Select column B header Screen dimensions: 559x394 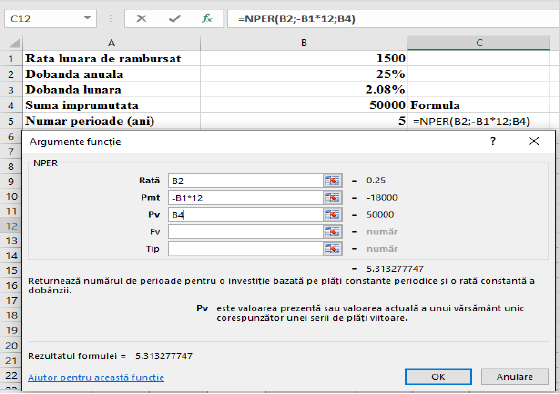(x=304, y=43)
